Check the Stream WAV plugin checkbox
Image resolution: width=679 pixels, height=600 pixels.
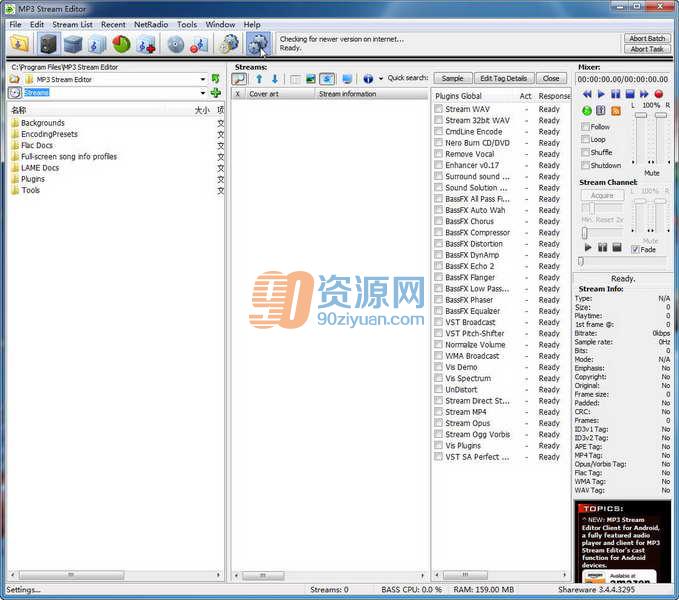tap(439, 109)
